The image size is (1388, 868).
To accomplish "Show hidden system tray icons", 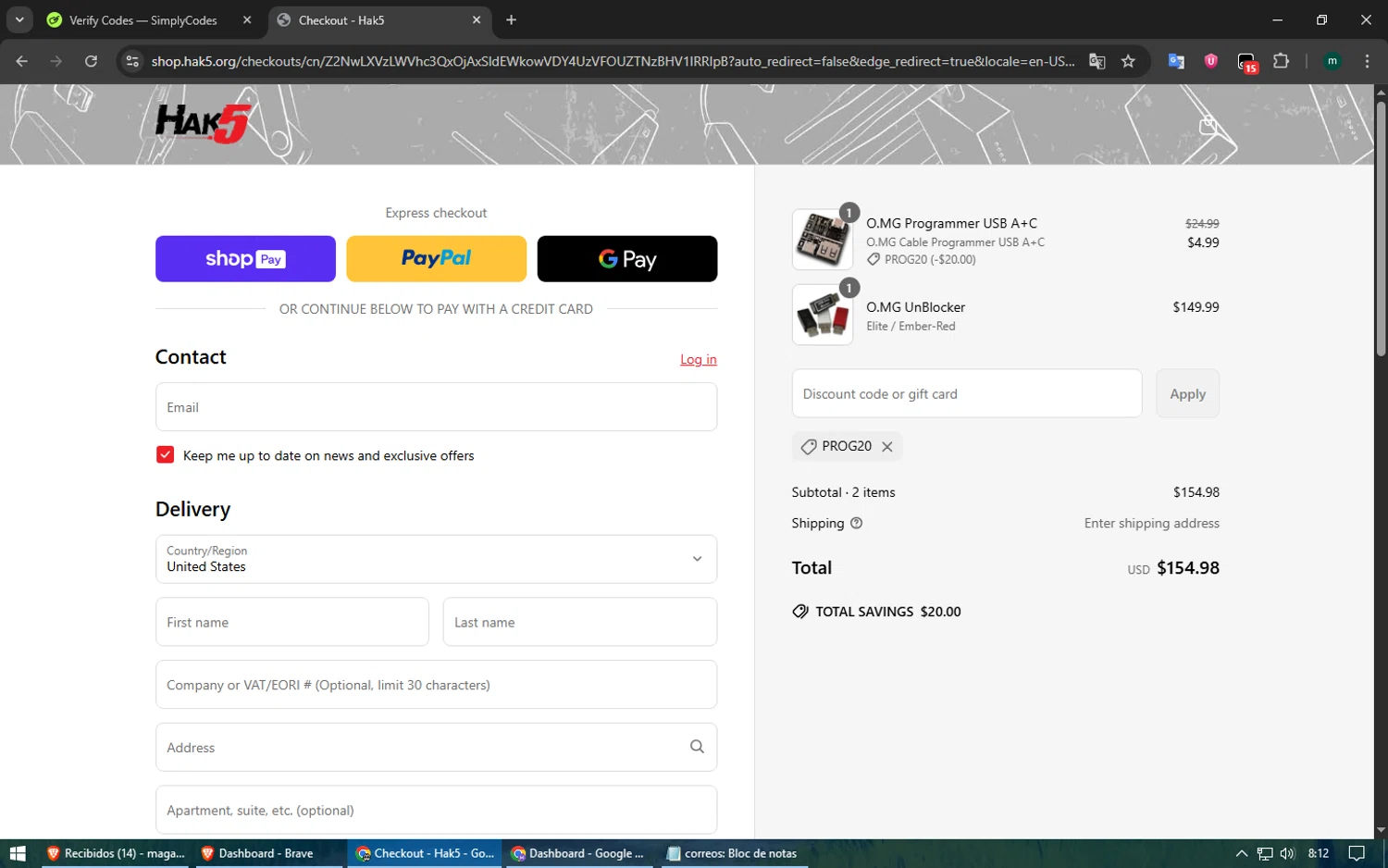I will (x=1242, y=853).
